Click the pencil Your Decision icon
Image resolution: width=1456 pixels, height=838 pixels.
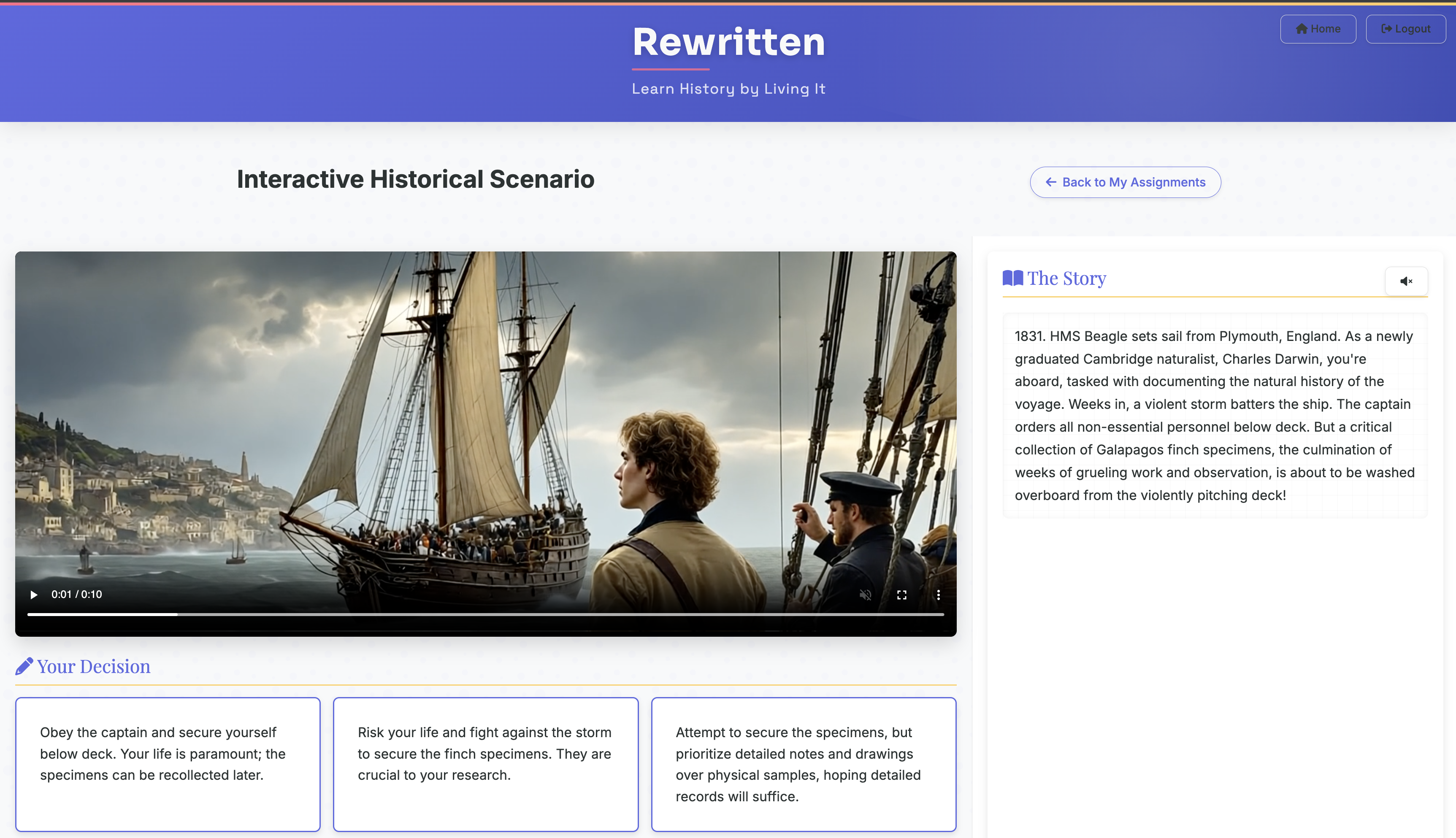(x=24, y=667)
